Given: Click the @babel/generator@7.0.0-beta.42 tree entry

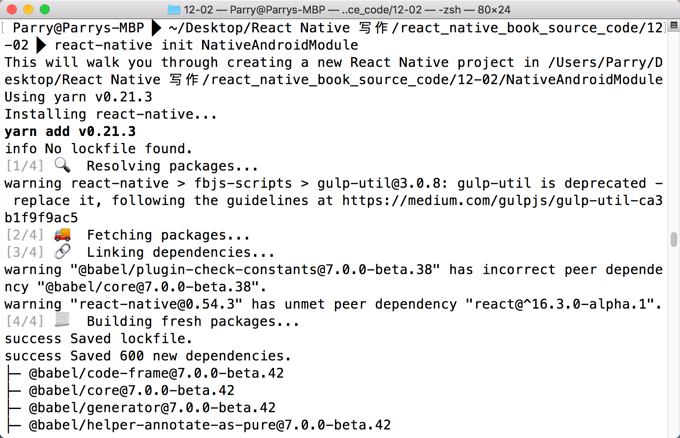Looking at the screenshot, I should 152,408.
